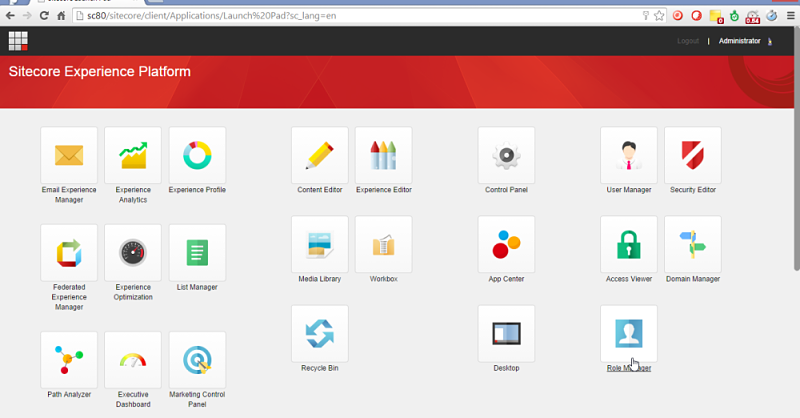Screen dimensions: 800x418
Task: Click the Content Editor label
Action: (320, 190)
